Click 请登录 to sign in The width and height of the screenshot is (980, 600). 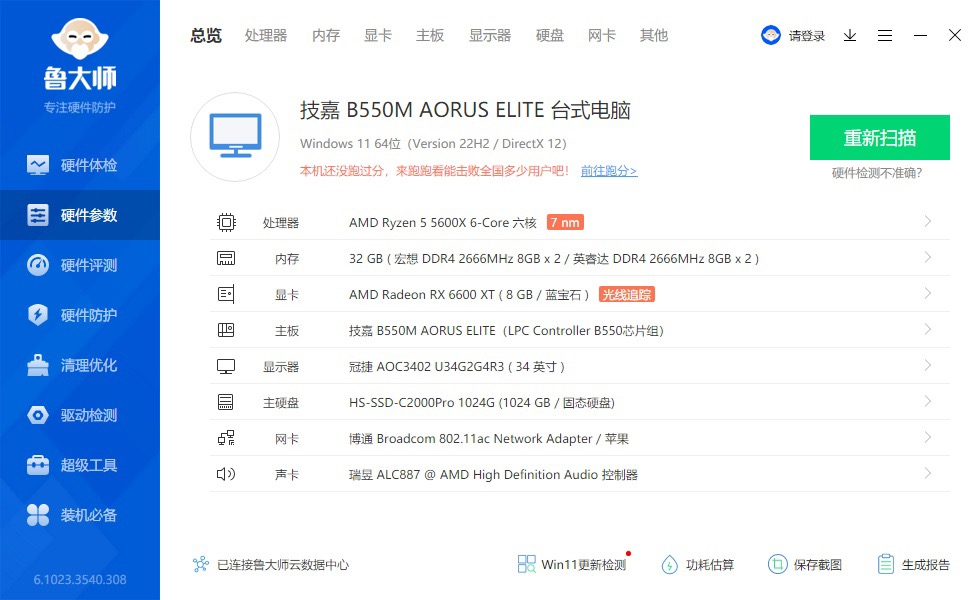tap(807, 36)
